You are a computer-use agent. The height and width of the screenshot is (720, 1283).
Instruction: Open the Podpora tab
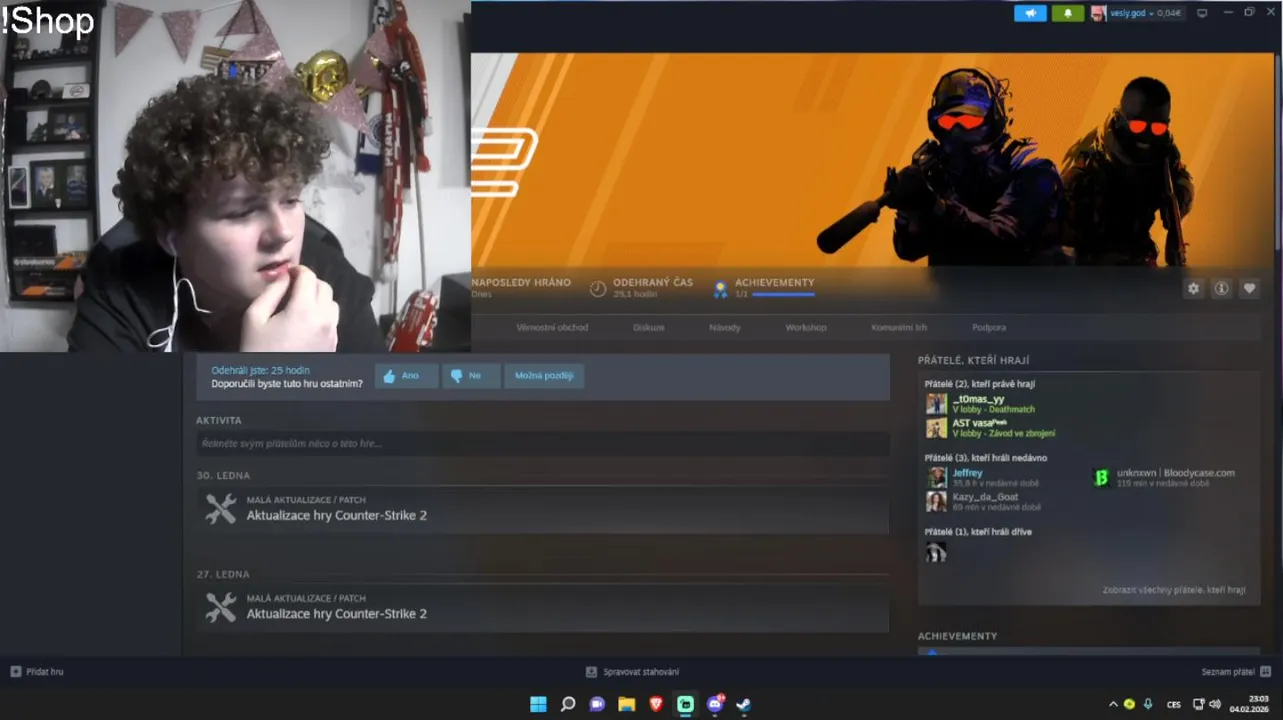(x=989, y=327)
